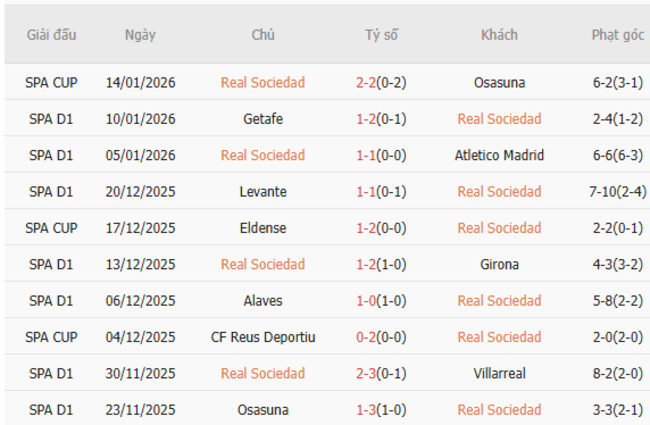Open the Atletico Madrid team link
The image size is (650, 425).
tap(499, 155)
